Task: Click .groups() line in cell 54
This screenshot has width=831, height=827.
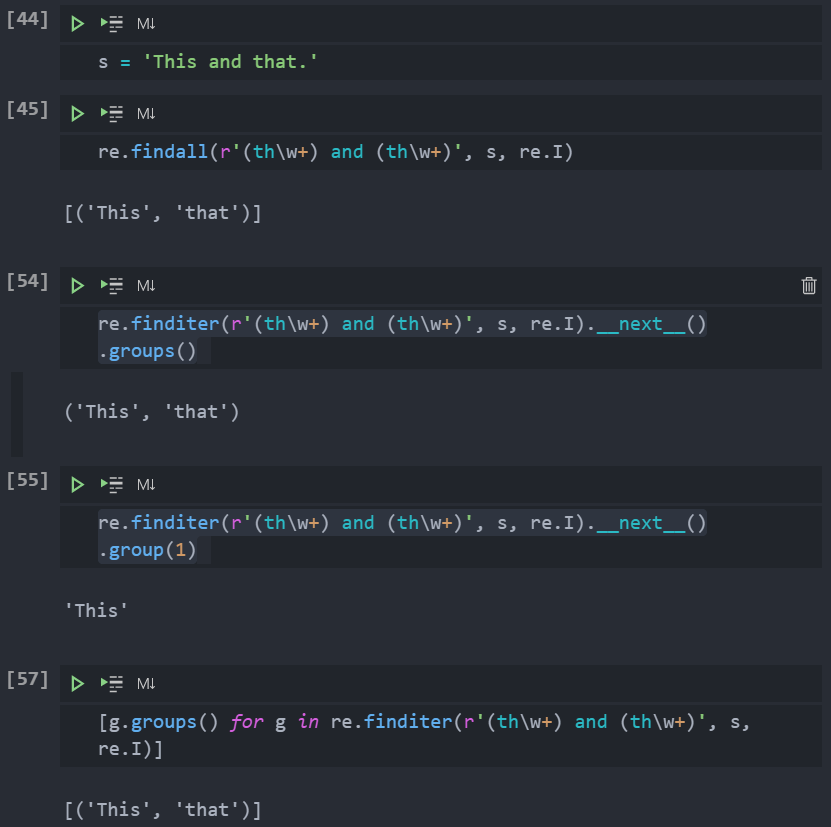Action: [x=147, y=351]
